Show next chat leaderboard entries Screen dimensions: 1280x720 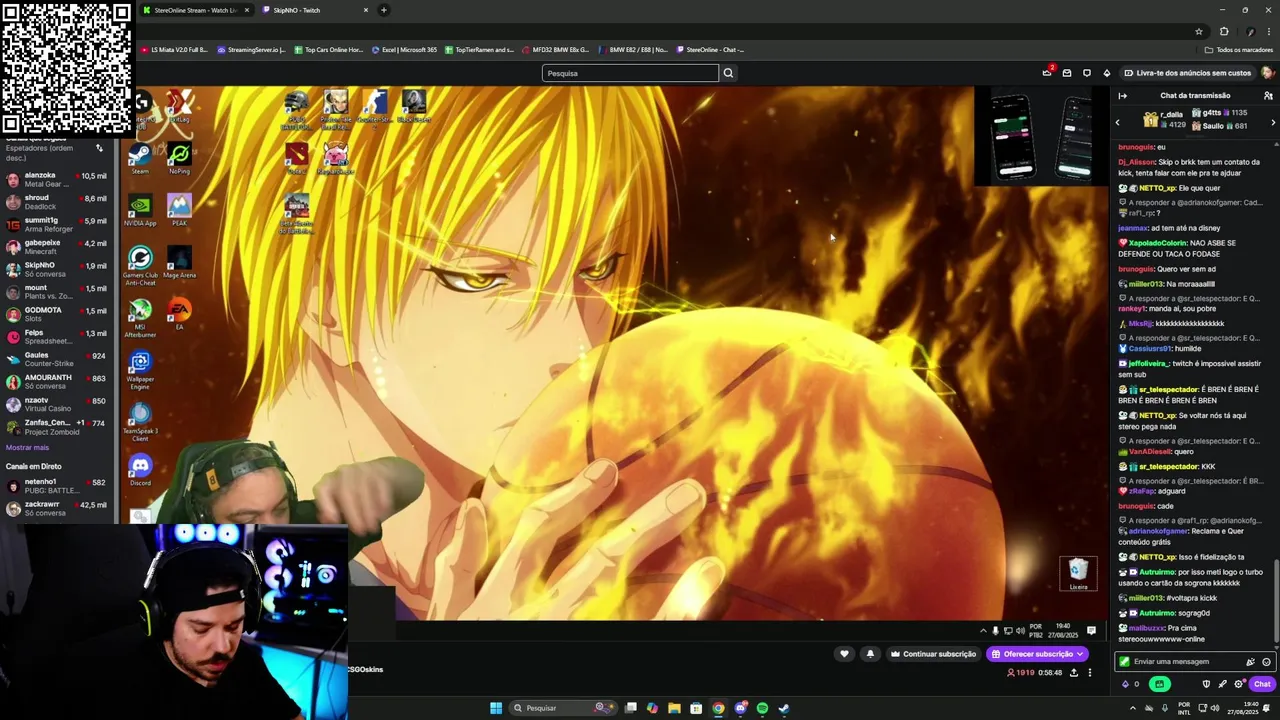pyautogui.click(x=1273, y=122)
